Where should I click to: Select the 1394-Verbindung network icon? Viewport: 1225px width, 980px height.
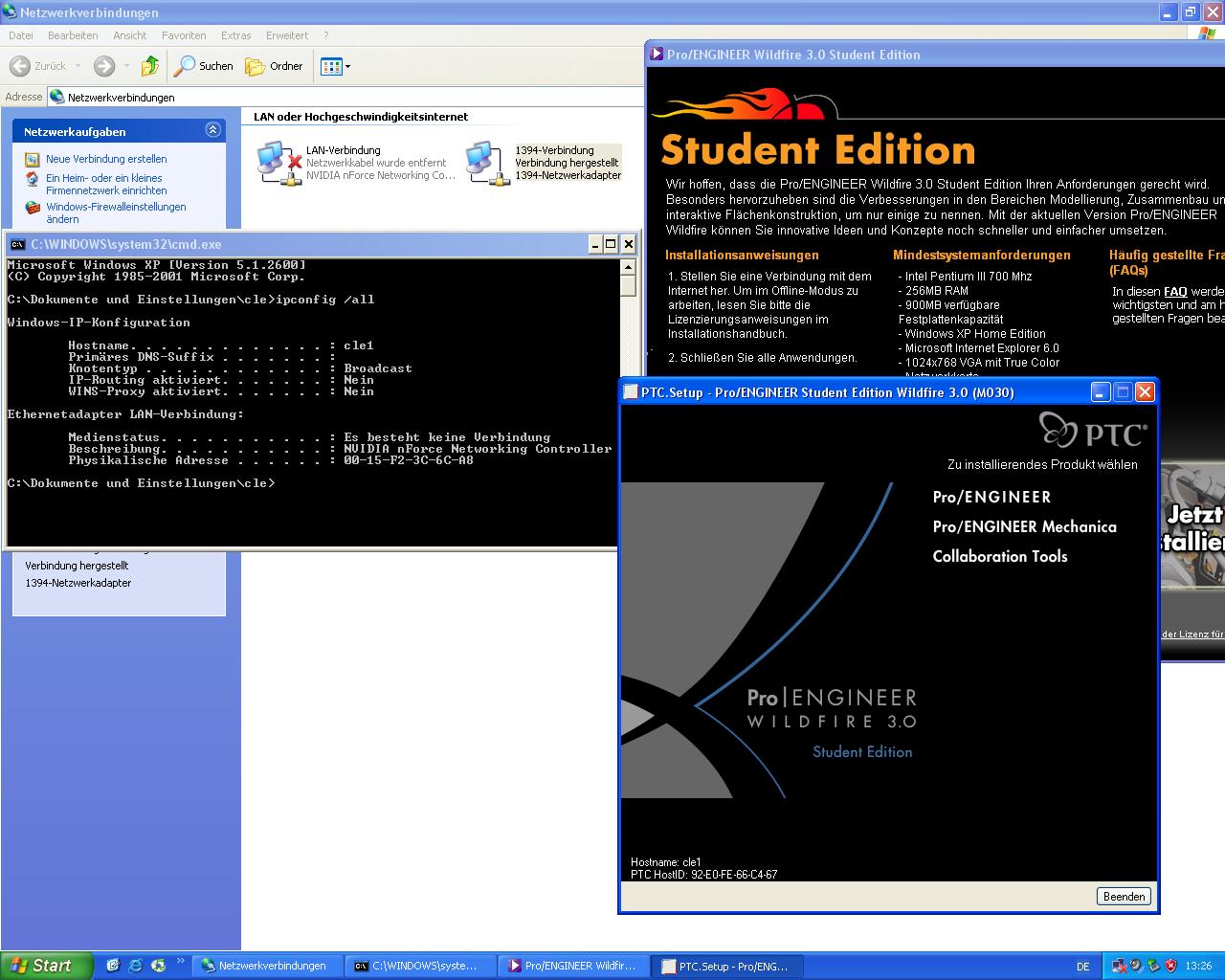486,163
